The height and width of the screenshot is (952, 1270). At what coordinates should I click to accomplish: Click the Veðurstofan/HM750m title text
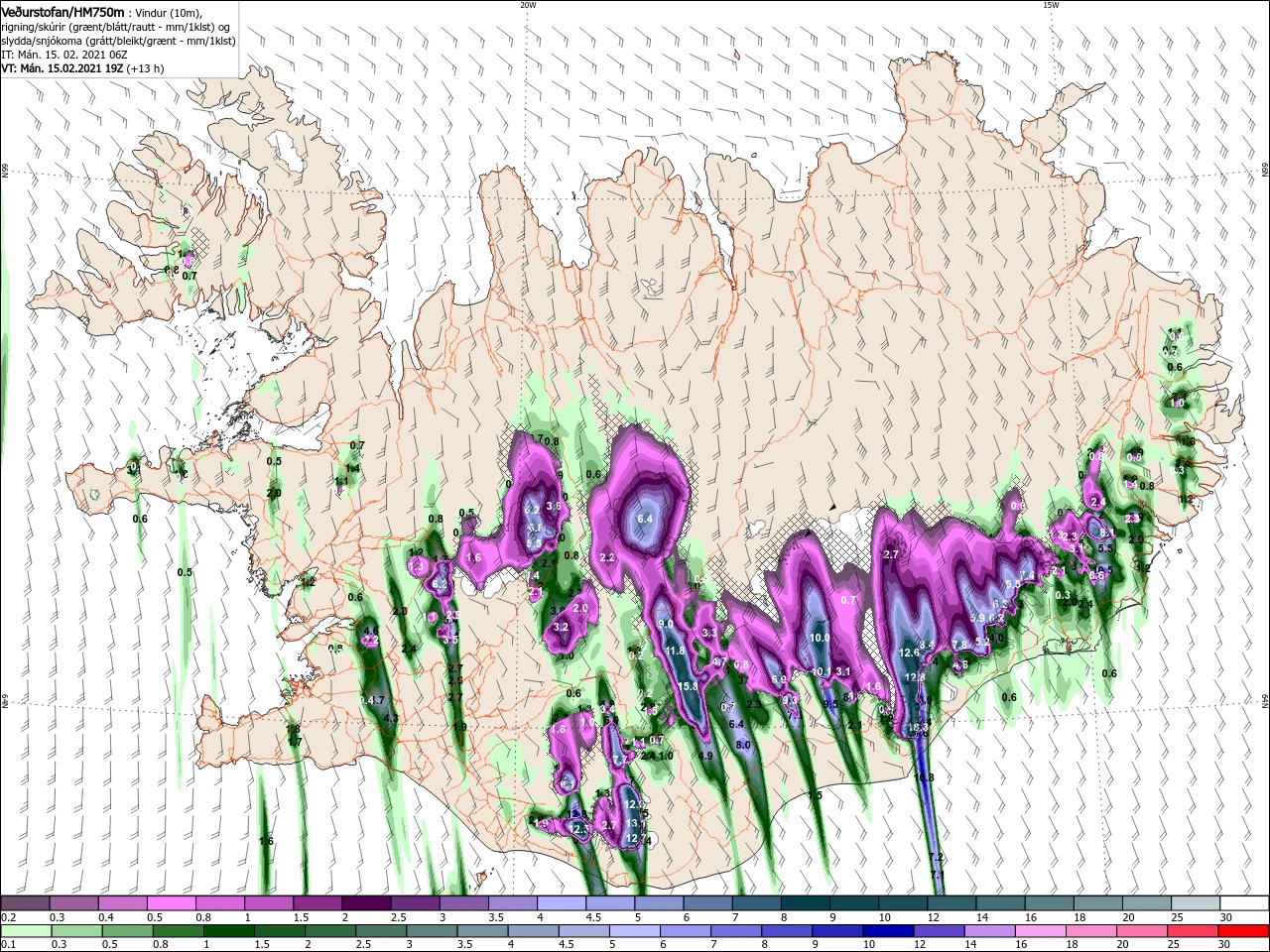pos(63,12)
